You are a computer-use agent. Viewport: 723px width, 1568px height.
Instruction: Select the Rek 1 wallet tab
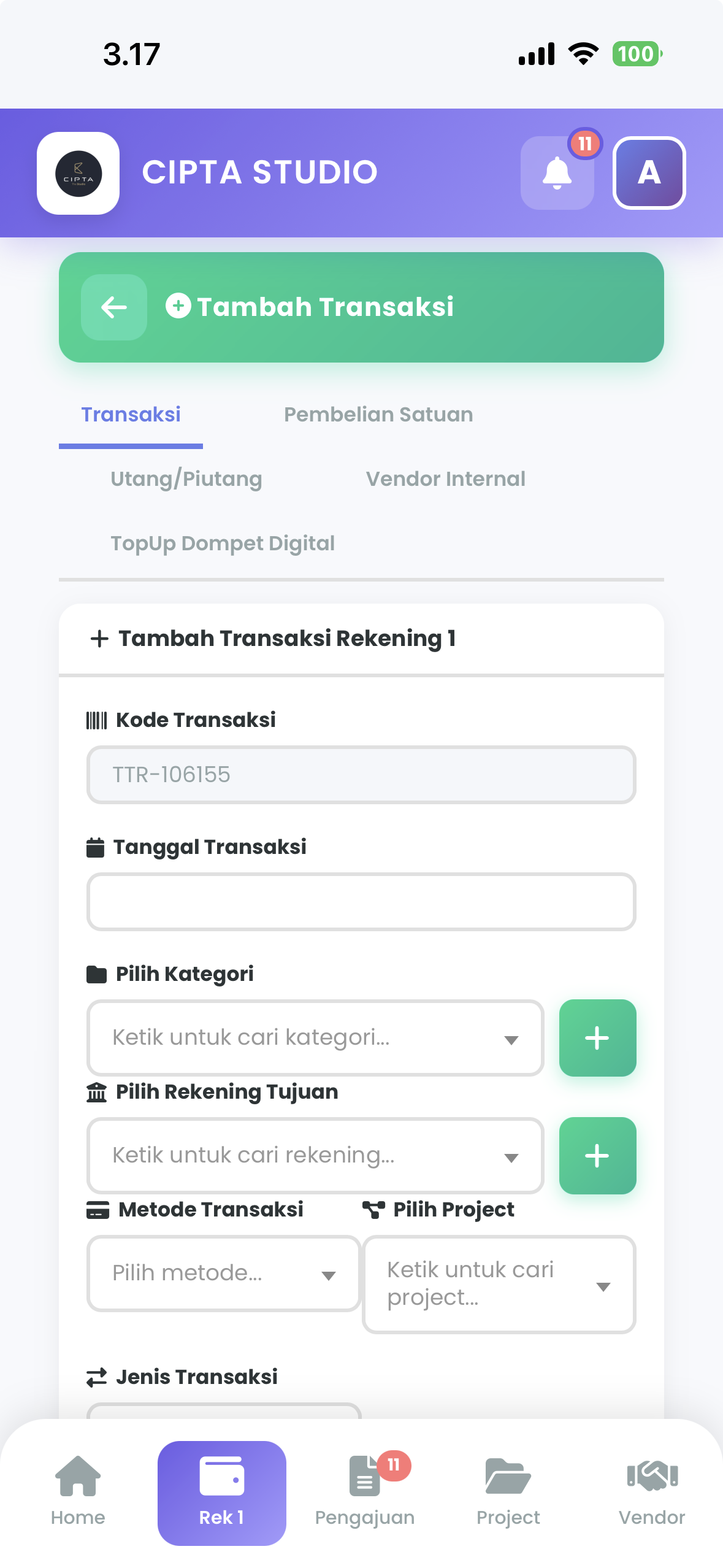[x=221, y=1493]
